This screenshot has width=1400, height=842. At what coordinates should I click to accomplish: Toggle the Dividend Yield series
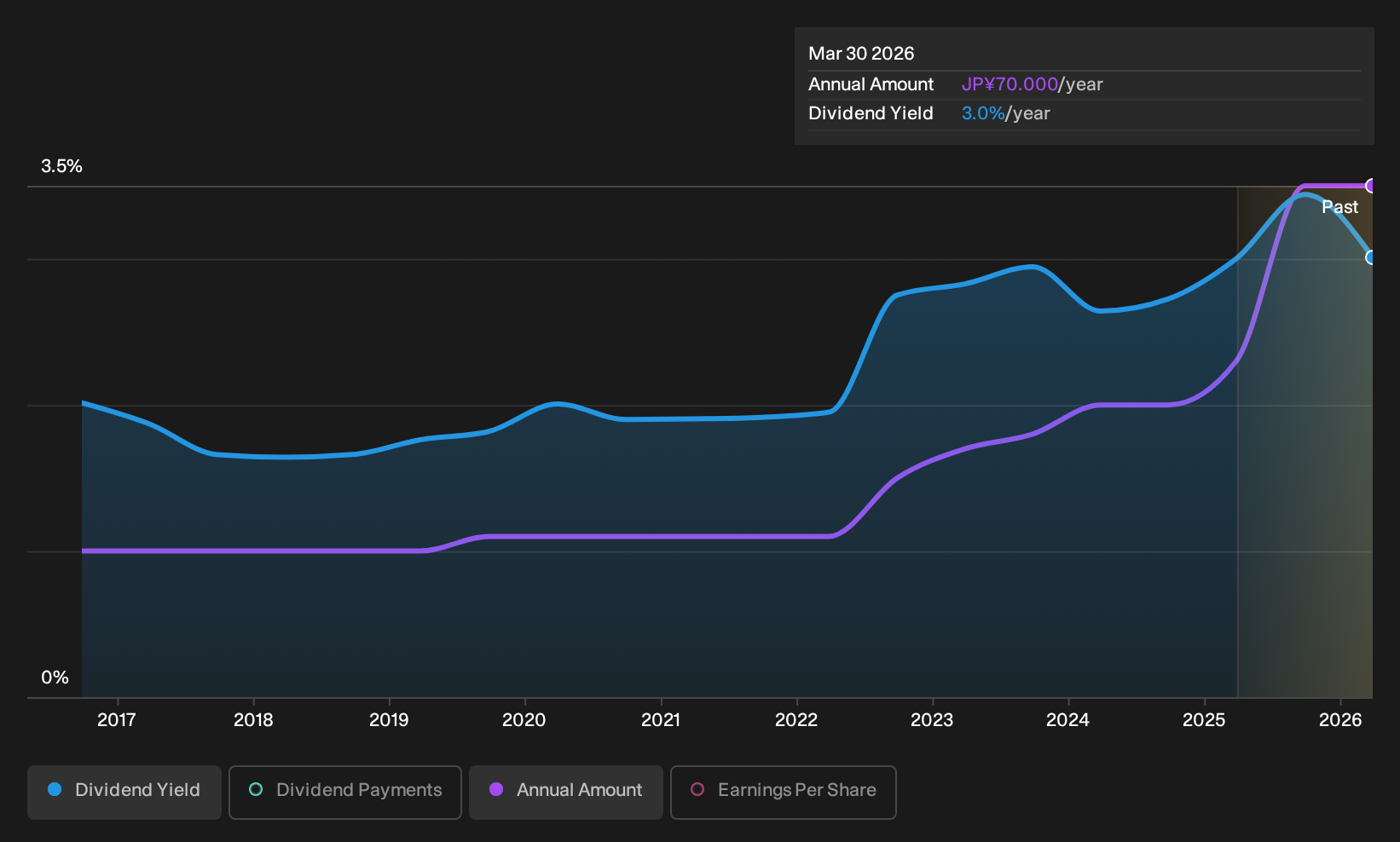[124, 792]
